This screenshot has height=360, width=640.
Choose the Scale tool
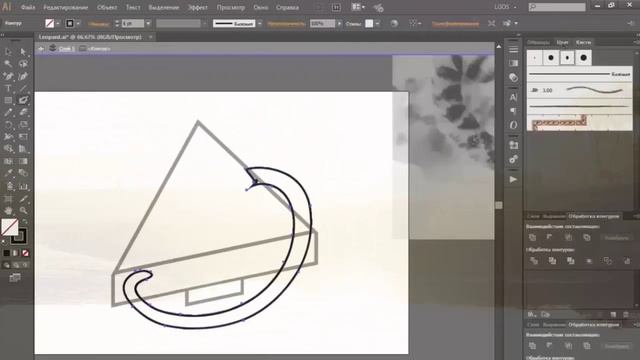(23, 125)
